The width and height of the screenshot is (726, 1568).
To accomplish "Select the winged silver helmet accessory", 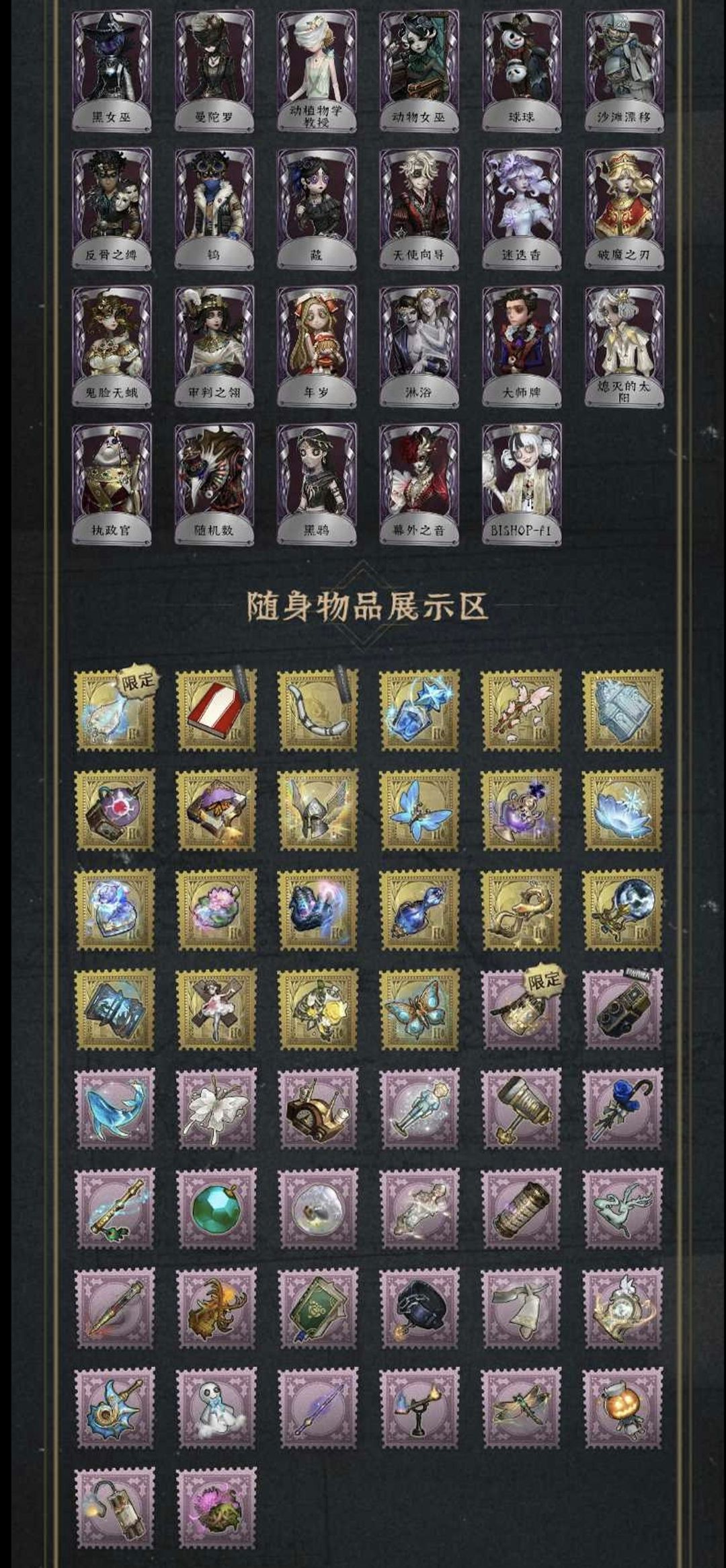I will tap(318, 810).
